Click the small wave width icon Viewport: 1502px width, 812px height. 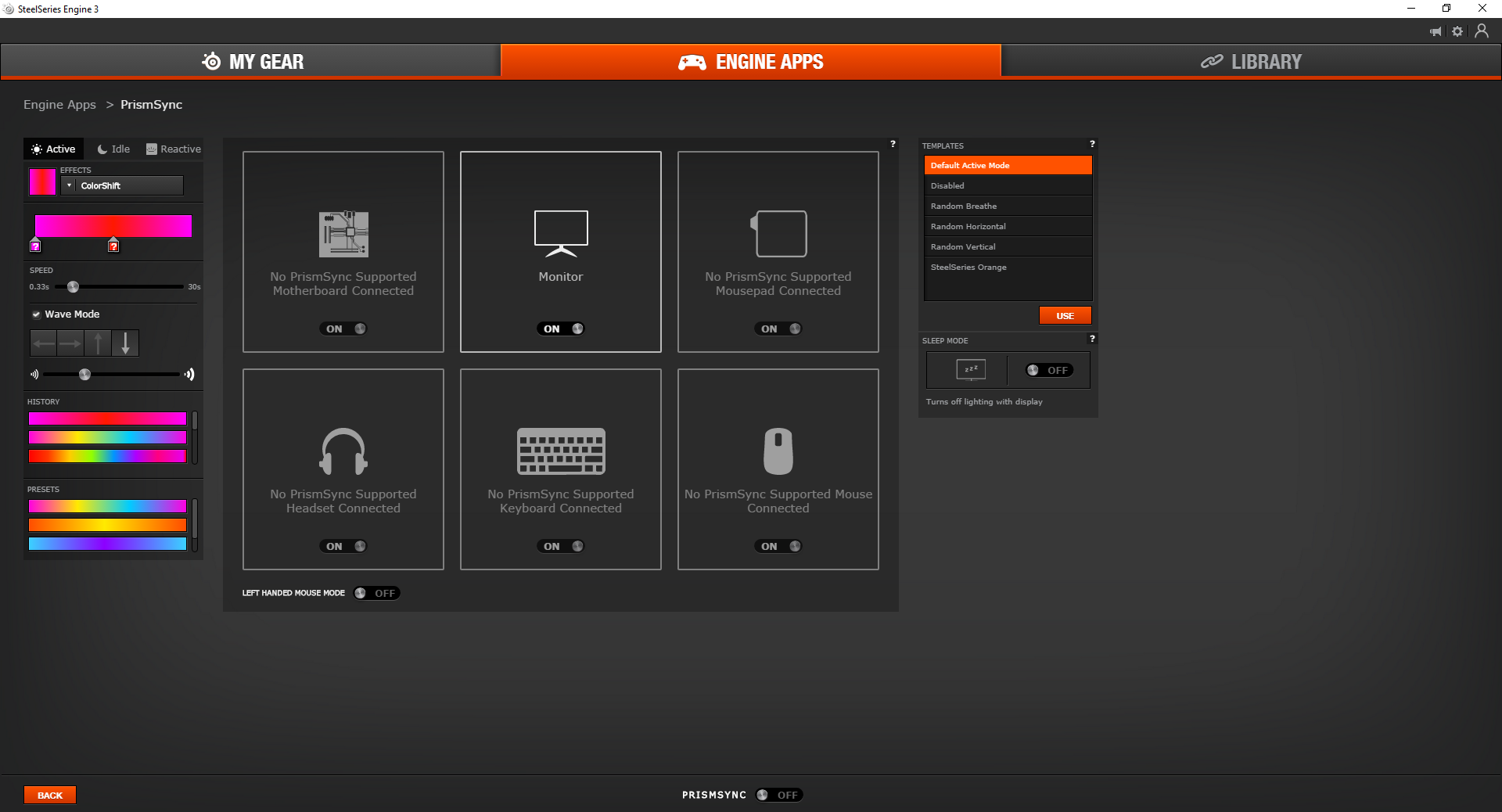pyautogui.click(x=34, y=374)
